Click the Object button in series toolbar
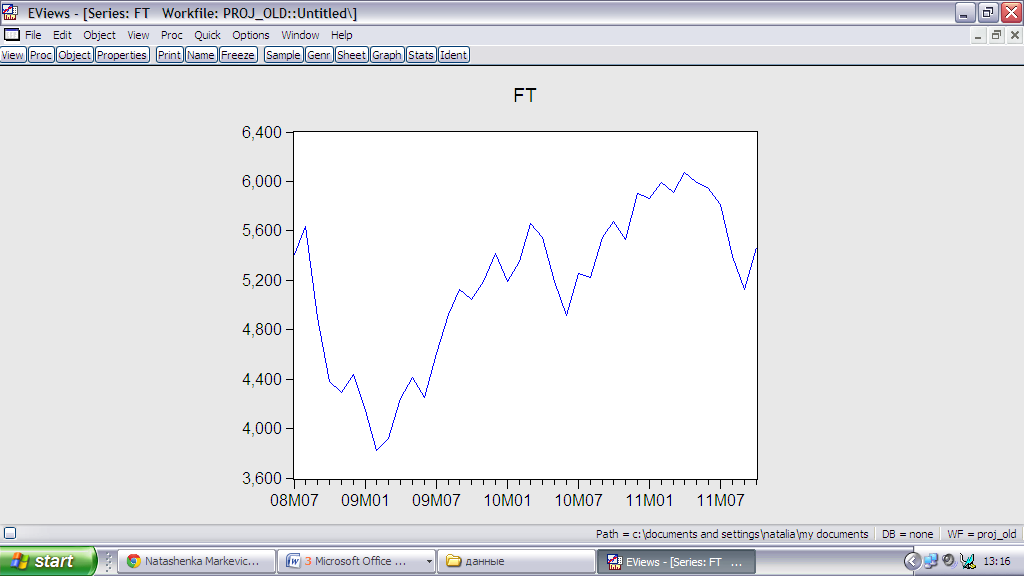This screenshot has width=1024, height=576. 74,55
